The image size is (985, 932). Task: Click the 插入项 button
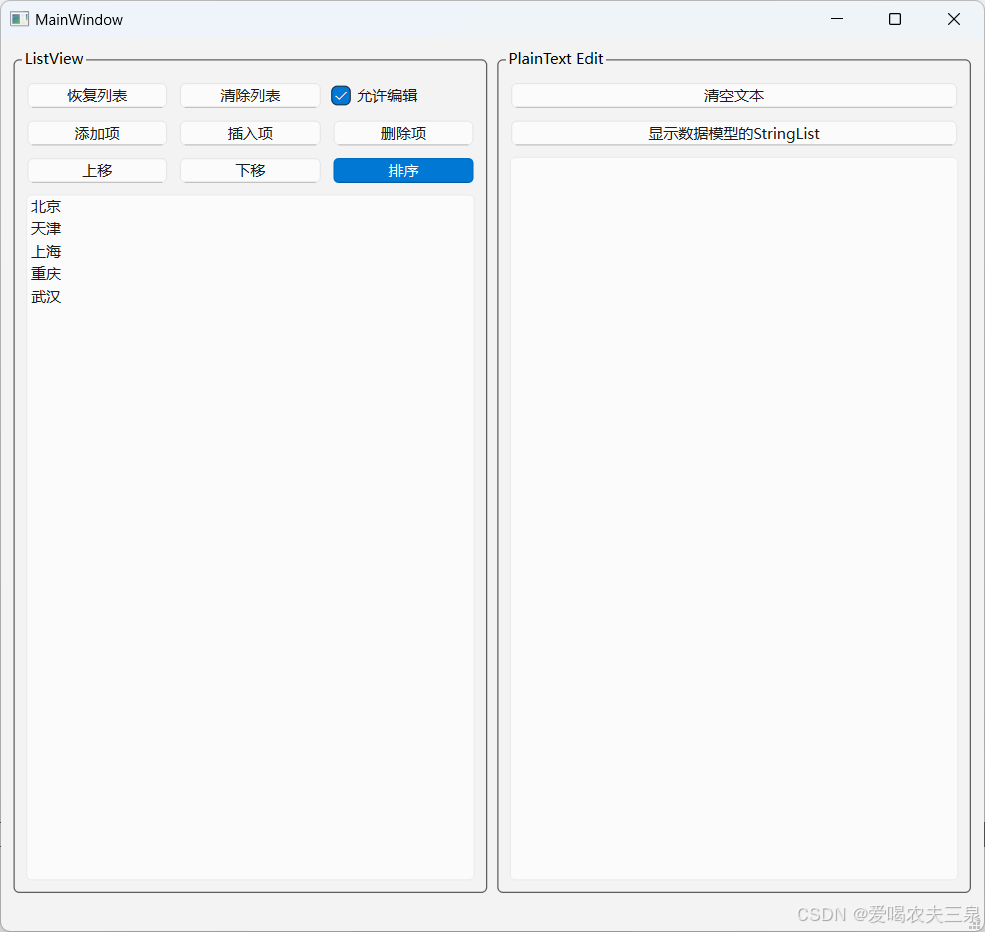(x=250, y=133)
